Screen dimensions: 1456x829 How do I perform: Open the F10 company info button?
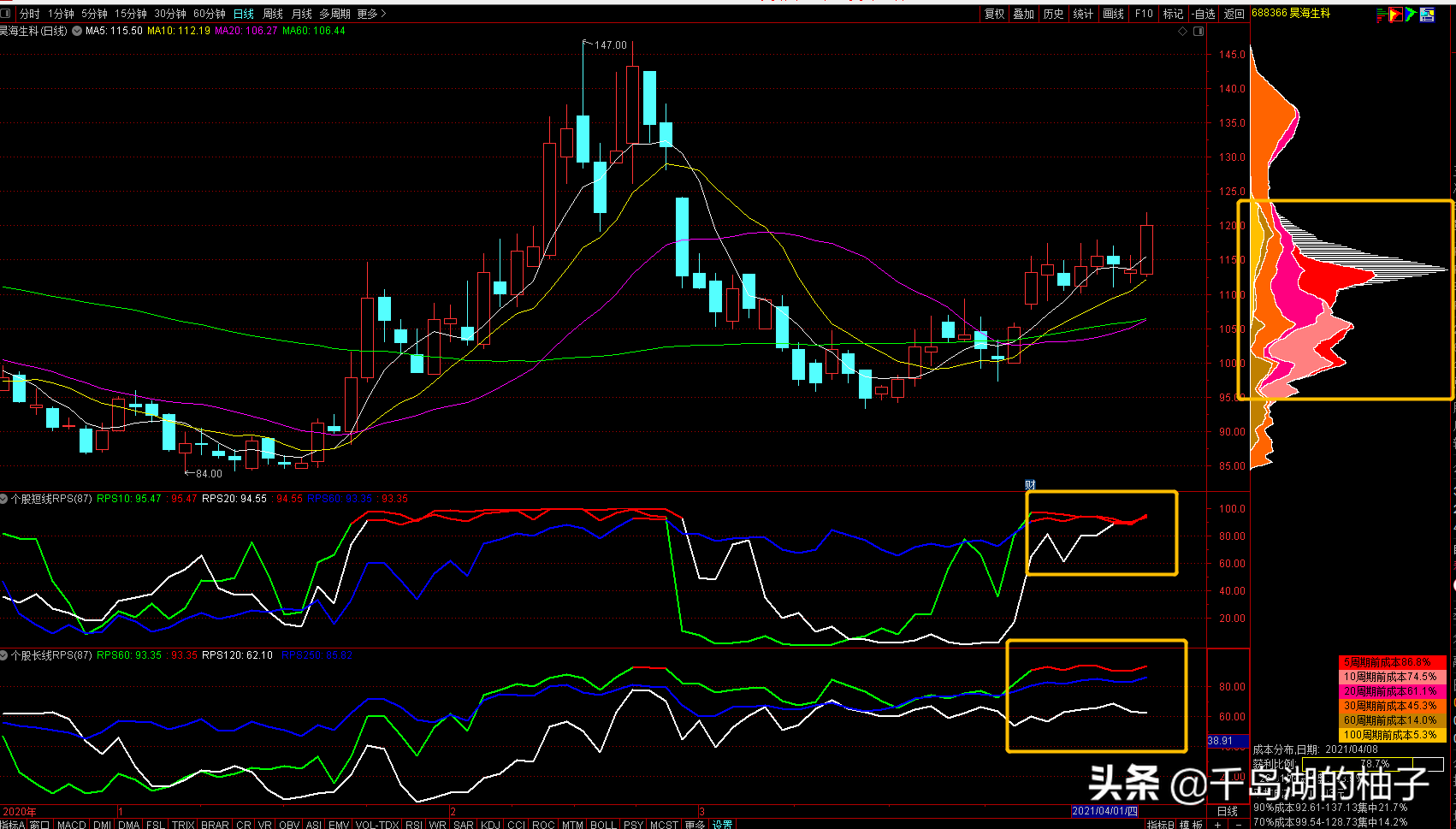pyautogui.click(x=1144, y=14)
